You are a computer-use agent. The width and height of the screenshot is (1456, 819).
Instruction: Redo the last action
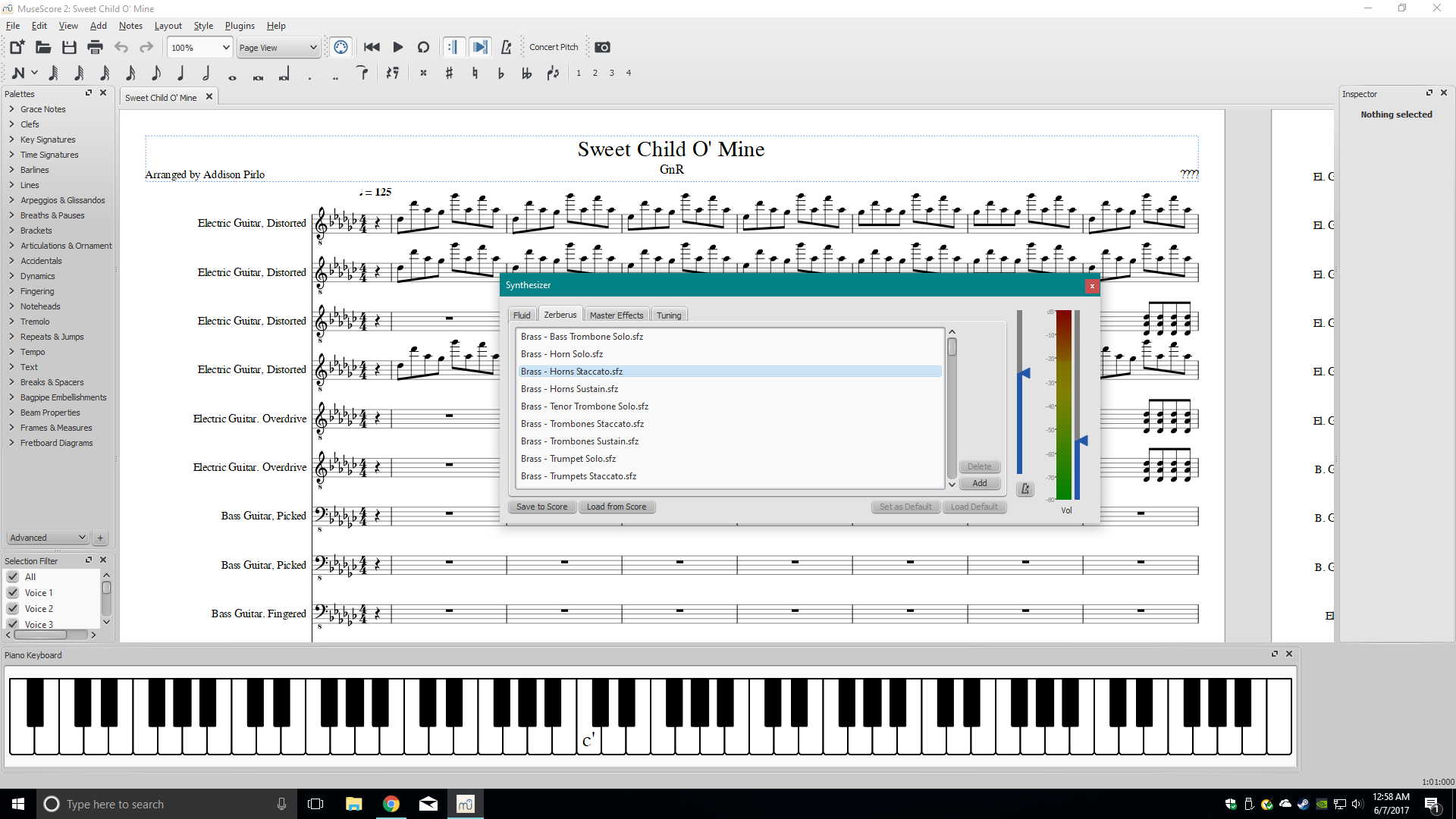[146, 47]
